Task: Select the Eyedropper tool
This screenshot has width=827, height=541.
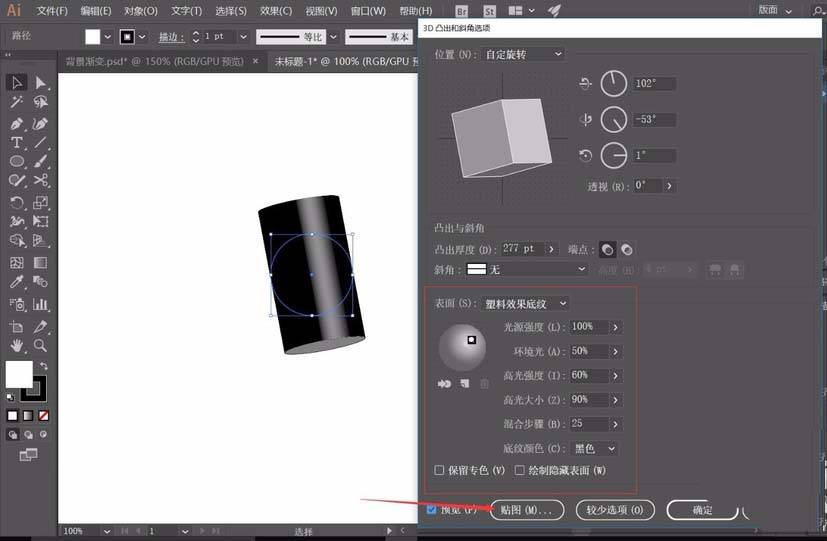Action: pos(17,284)
